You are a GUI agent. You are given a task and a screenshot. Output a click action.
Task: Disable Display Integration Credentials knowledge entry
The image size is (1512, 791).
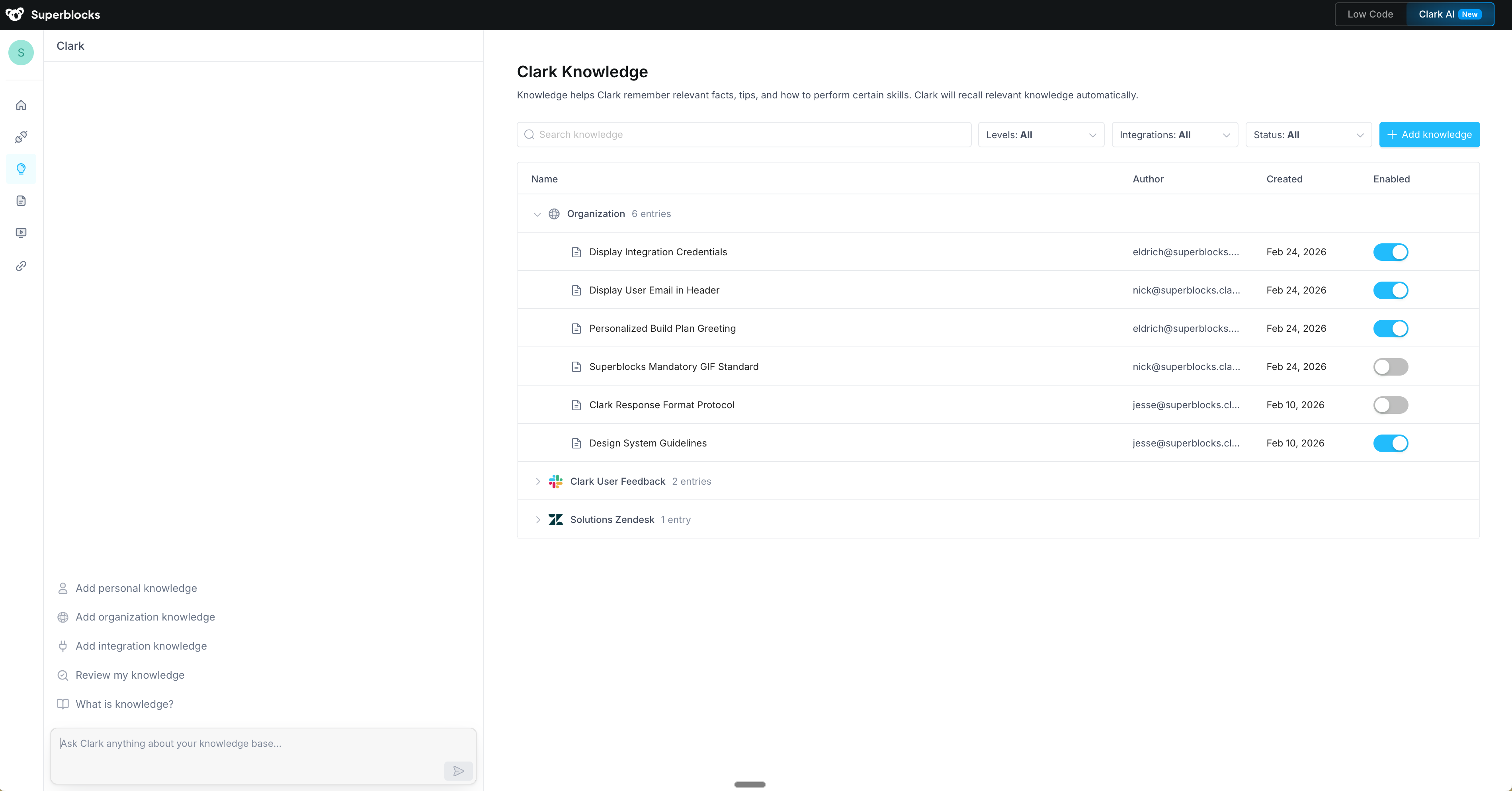click(x=1391, y=252)
